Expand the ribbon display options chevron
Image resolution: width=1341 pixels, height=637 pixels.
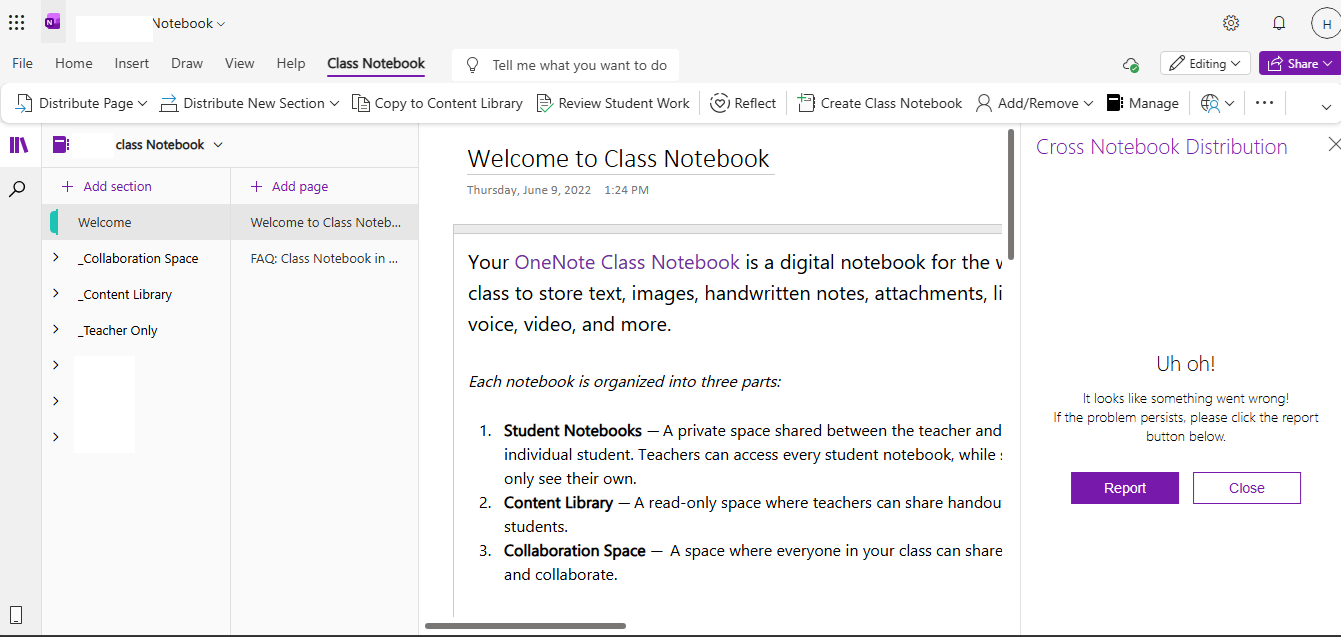[x=1327, y=107]
